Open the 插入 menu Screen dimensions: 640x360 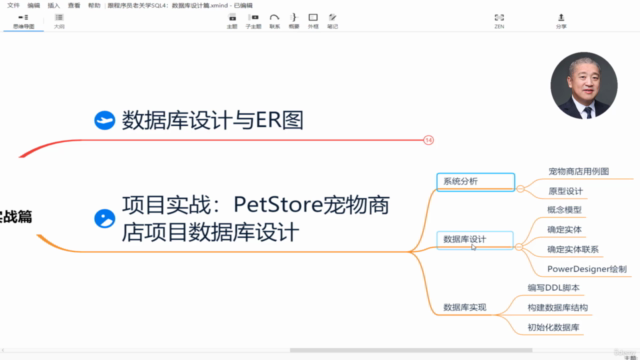[53, 5]
